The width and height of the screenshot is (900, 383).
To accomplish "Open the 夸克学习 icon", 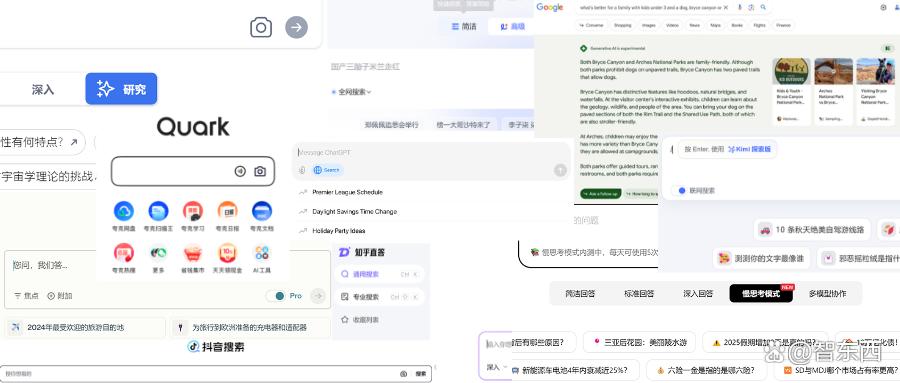I will click(x=192, y=211).
